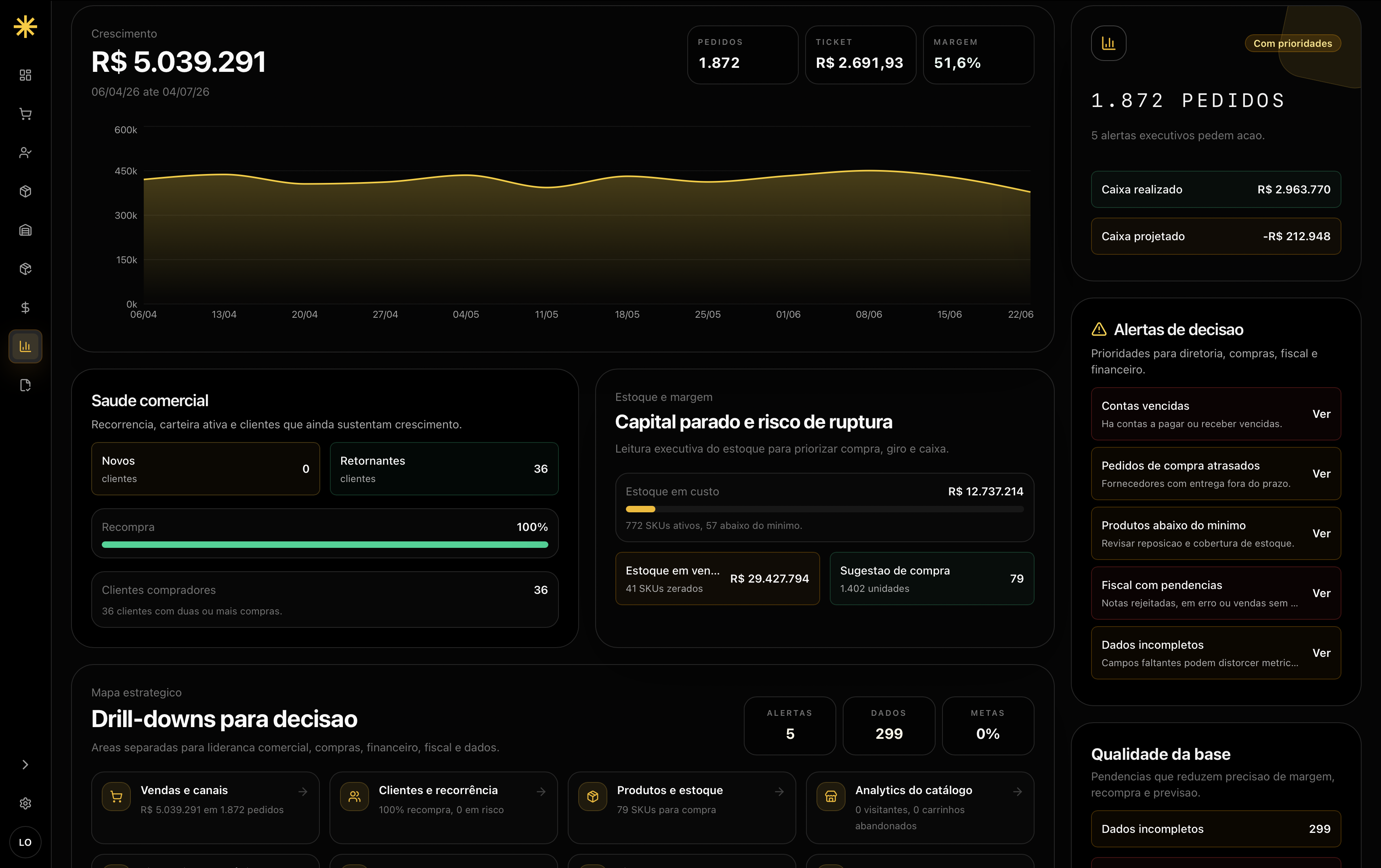The height and width of the screenshot is (868, 1381).
Task: Click the PEDIDOS 1.872 metric tile
Action: click(743, 55)
